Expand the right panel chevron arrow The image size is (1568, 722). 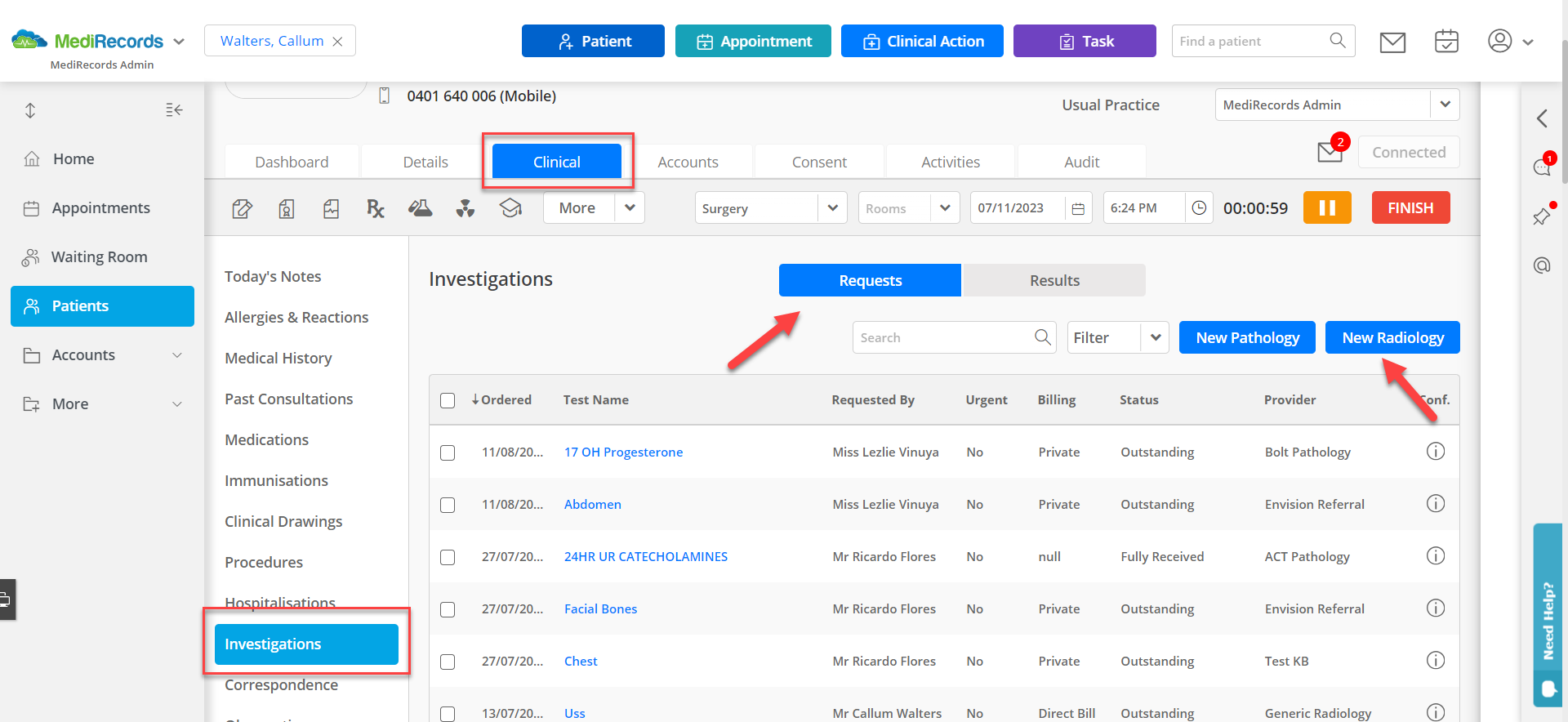1542,118
